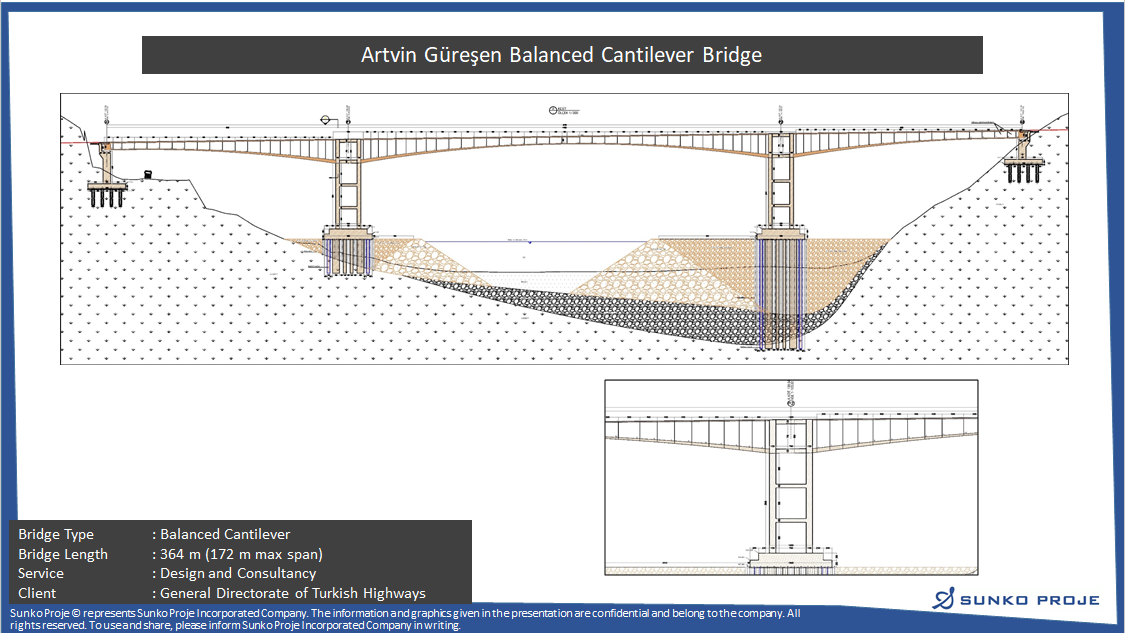Click the "Bridge Type" label

(56, 535)
